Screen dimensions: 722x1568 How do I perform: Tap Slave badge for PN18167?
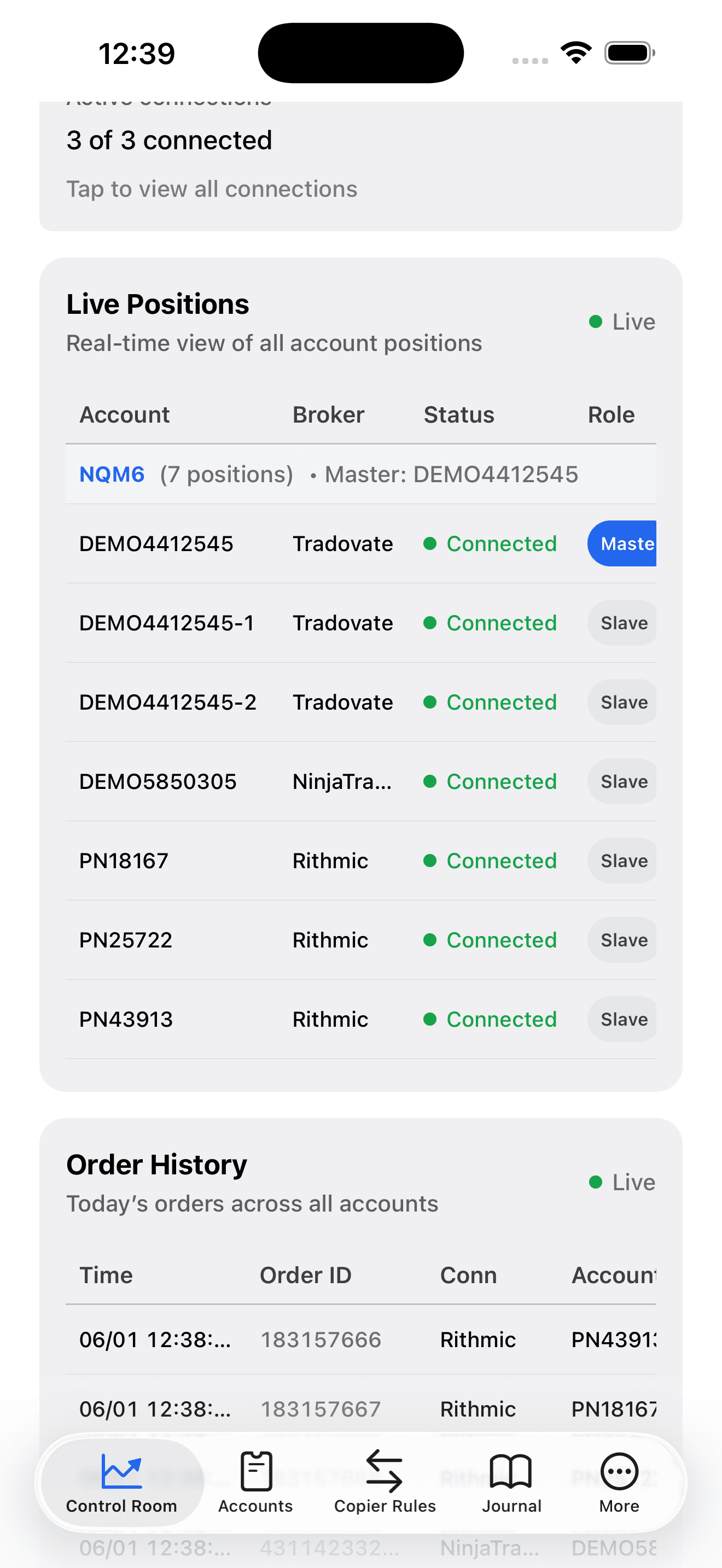pos(622,861)
